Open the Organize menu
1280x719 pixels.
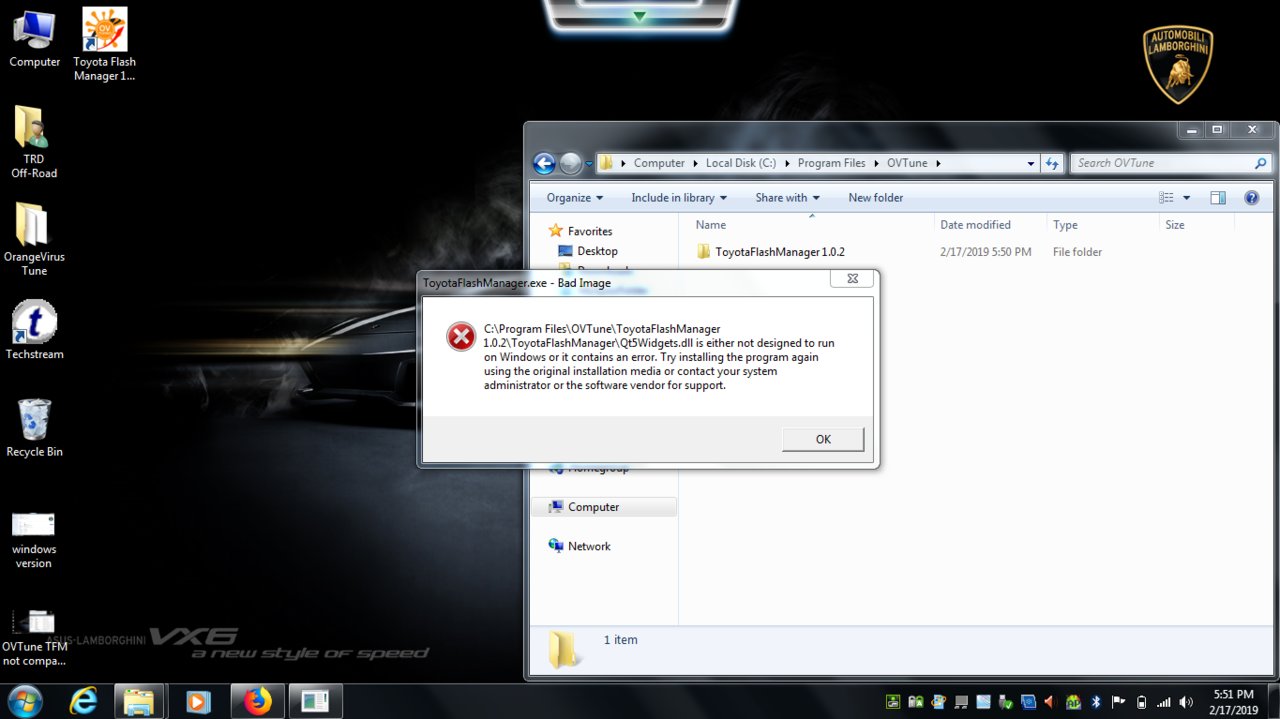pos(575,198)
